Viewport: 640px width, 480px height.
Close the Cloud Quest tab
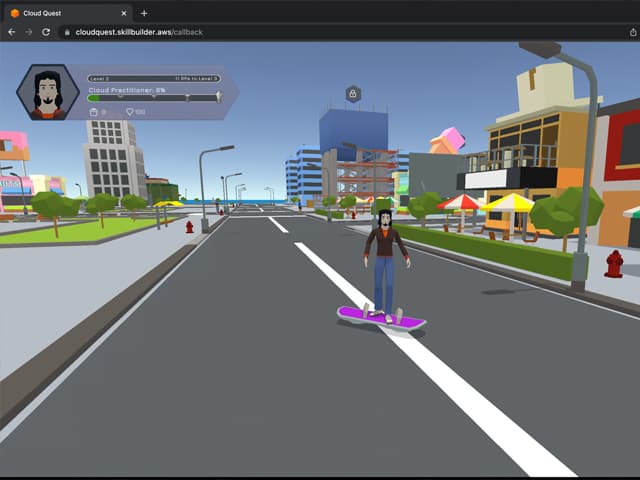tap(124, 13)
